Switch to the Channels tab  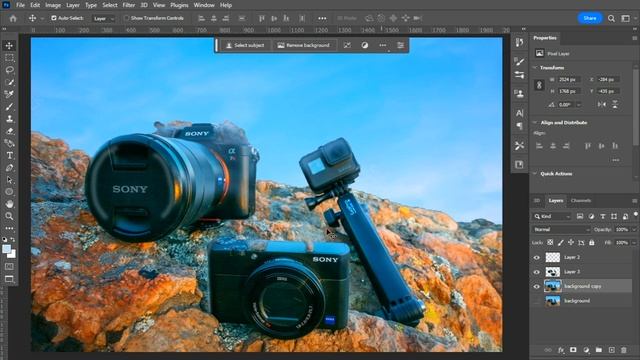(x=580, y=200)
